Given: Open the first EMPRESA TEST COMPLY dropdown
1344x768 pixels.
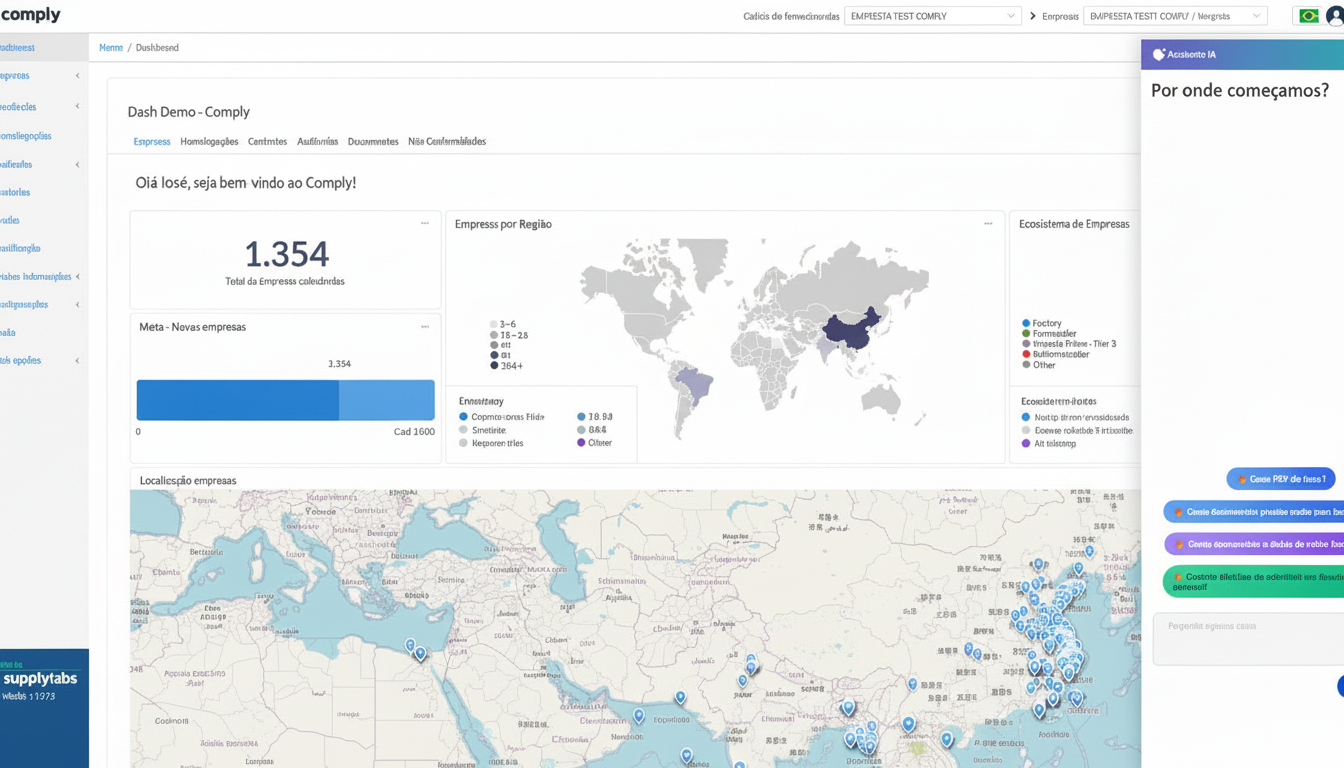Looking at the screenshot, I should (932, 16).
